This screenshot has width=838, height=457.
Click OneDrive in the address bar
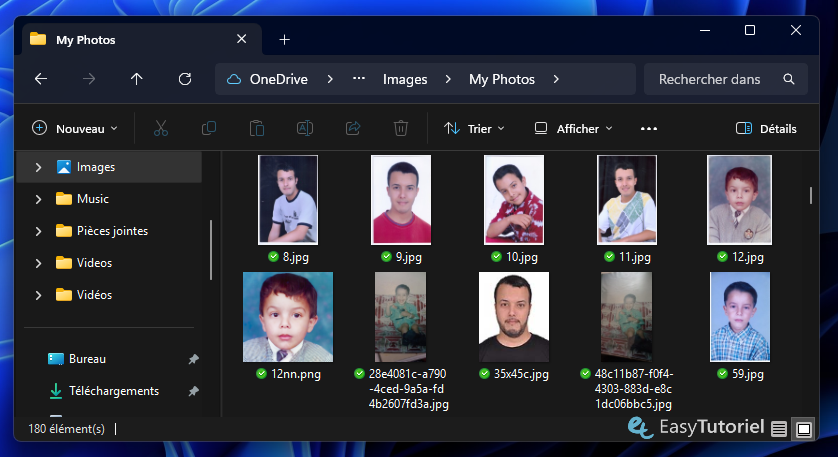tap(278, 79)
